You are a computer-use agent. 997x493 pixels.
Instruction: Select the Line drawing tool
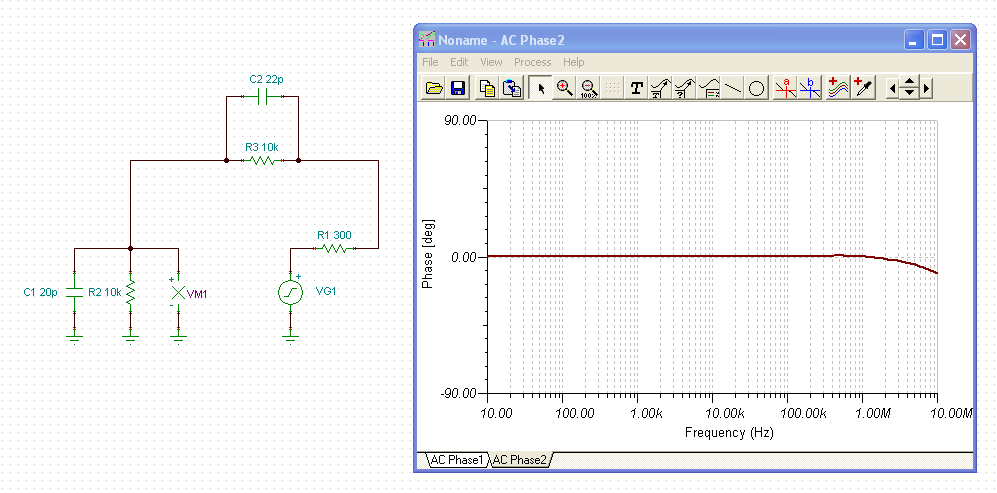point(732,88)
